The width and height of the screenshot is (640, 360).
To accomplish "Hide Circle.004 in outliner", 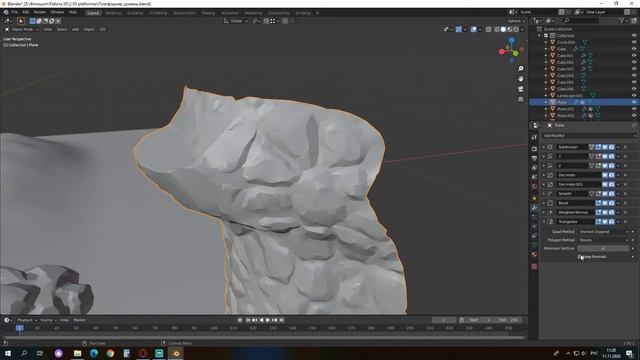I will pos(634,42).
